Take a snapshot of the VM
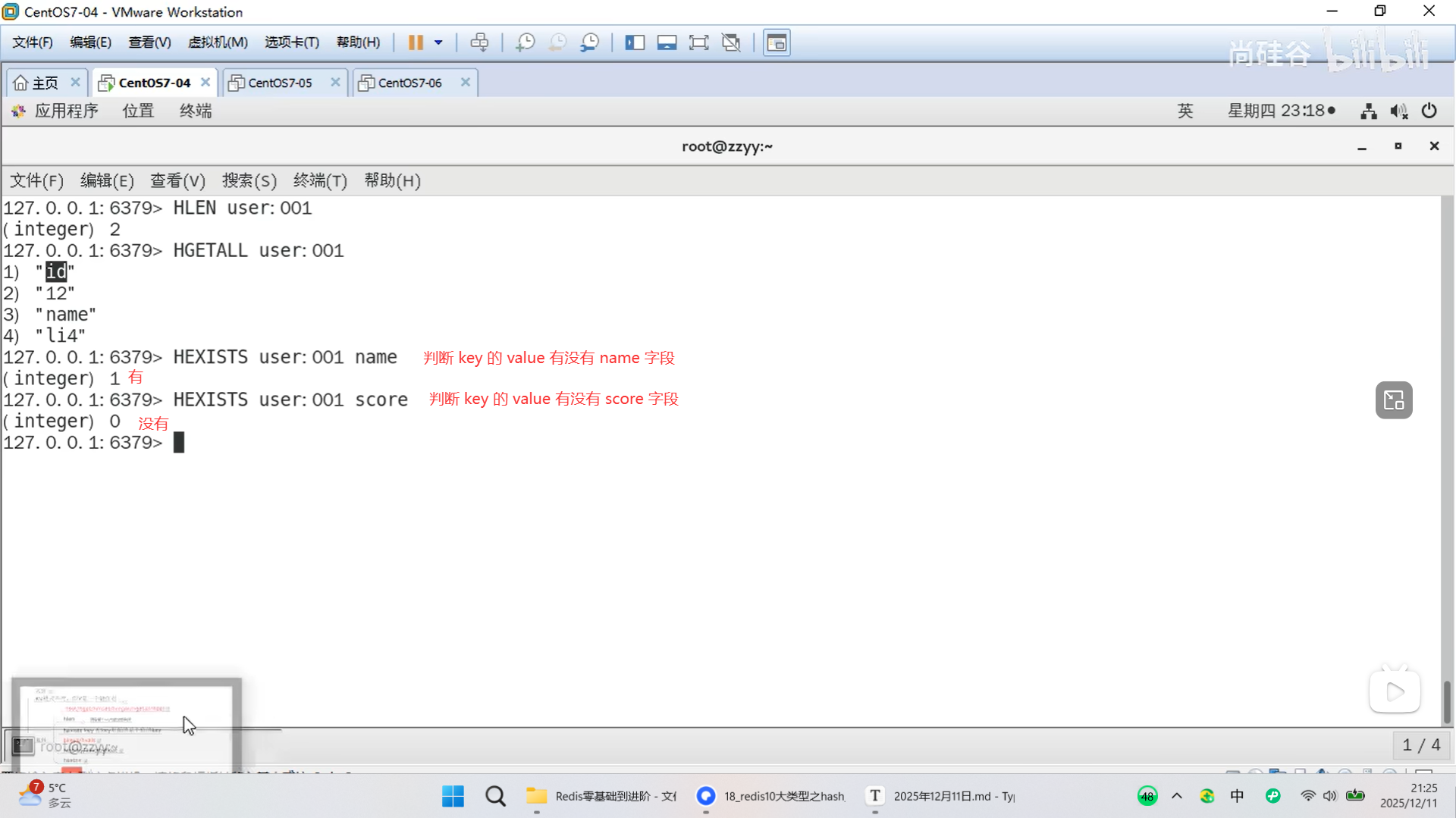Image resolution: width=1456 pixels, height=818 pixels. click(525, 42)
